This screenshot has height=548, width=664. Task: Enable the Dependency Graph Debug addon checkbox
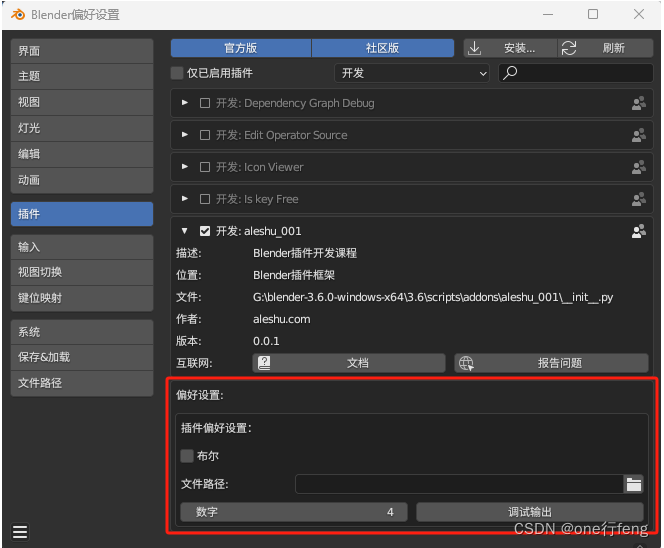point(205,103)
